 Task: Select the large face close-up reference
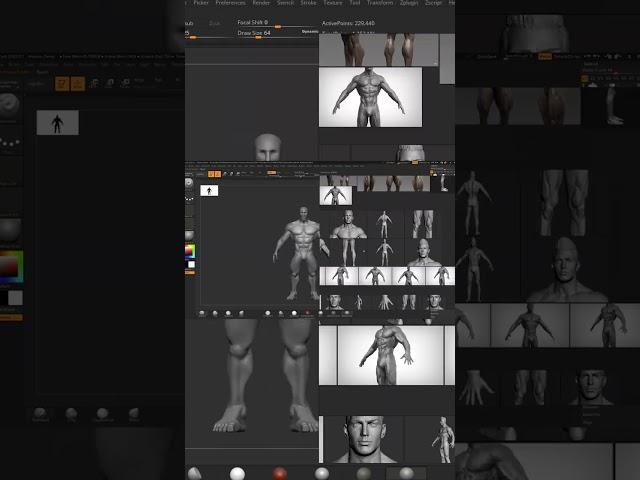click(365, 439)
